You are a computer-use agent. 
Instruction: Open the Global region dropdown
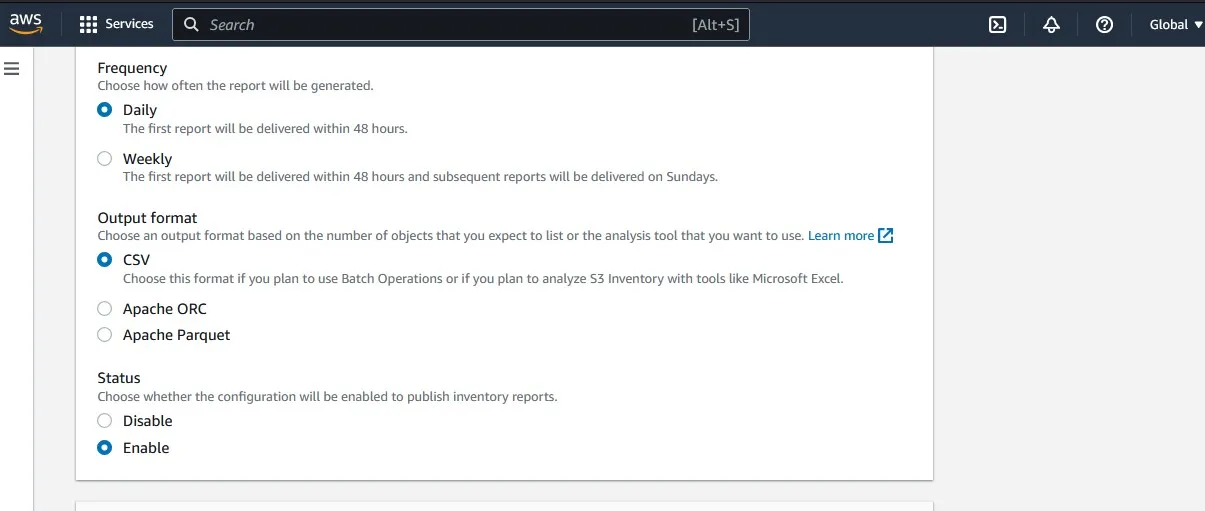[1176, 25]
